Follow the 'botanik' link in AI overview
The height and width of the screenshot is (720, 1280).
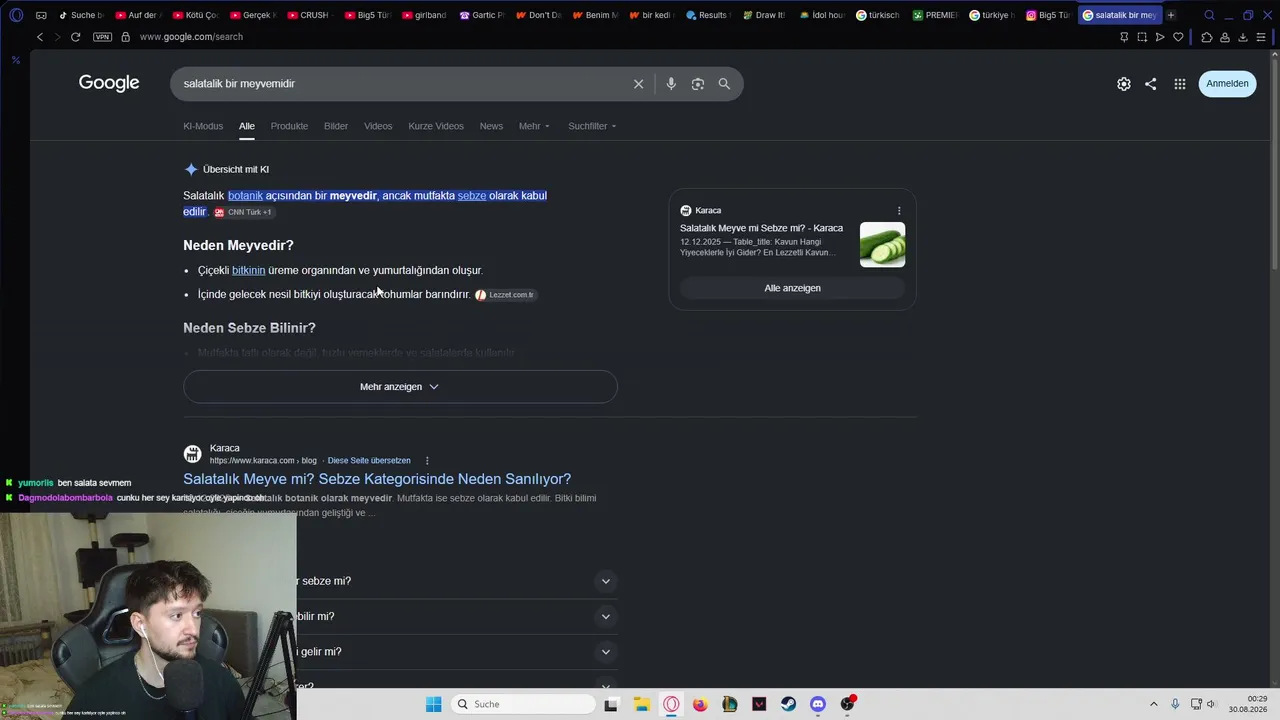(245, 196)
